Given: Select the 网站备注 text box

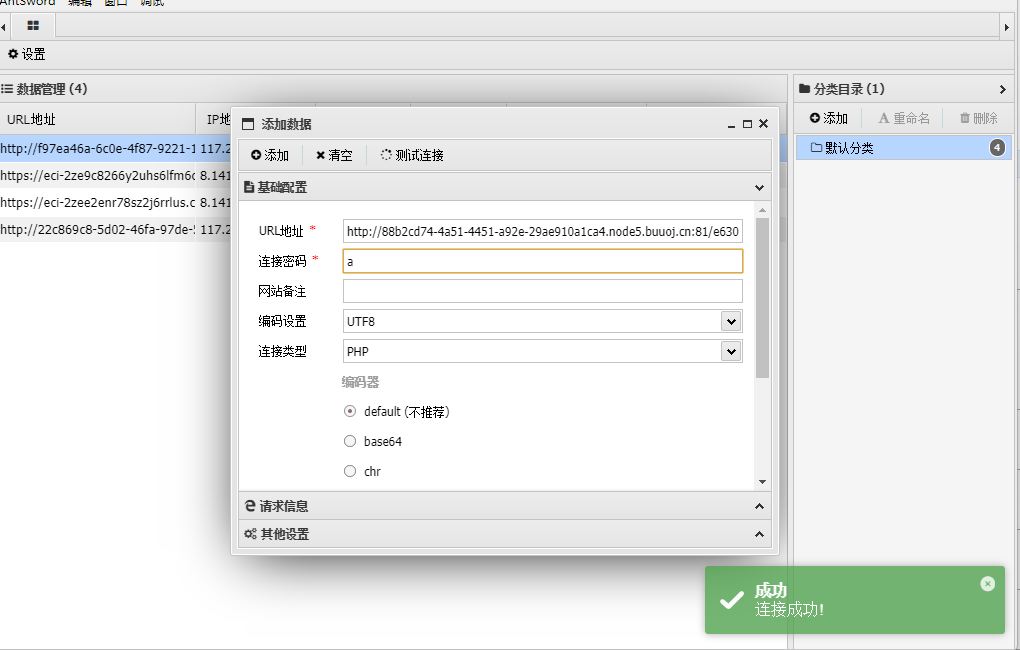Looking at the screenshot, I should point(543,291).
